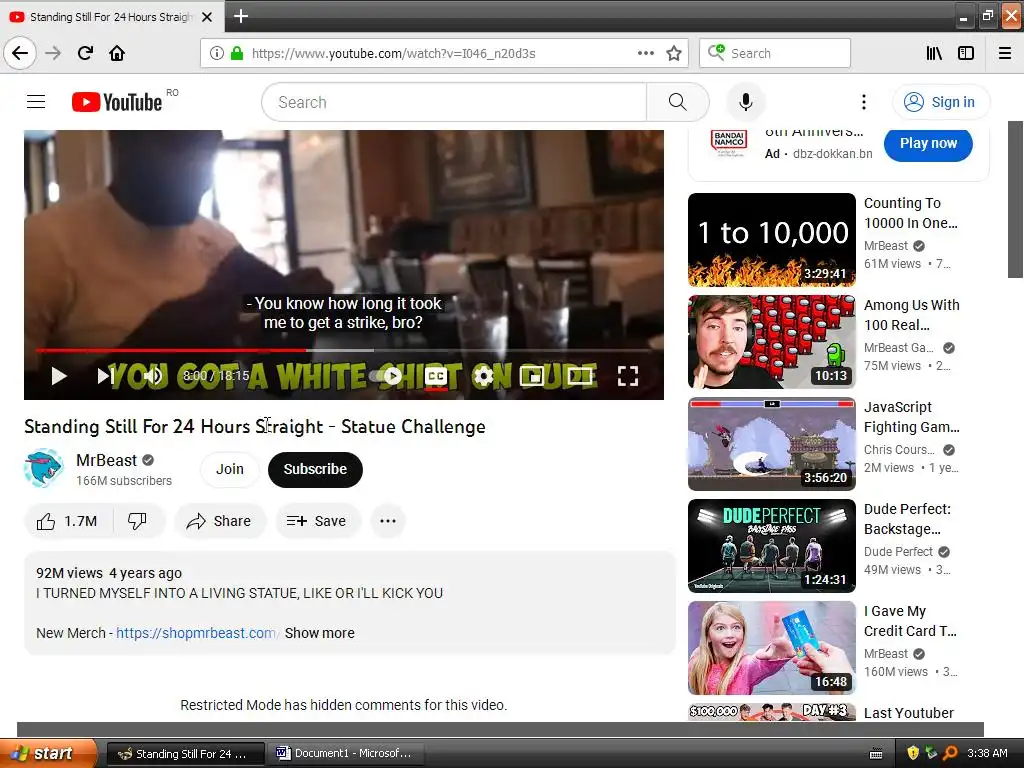1024x768 pixels.
Task: Share this video
Action: tap(219, 521)
